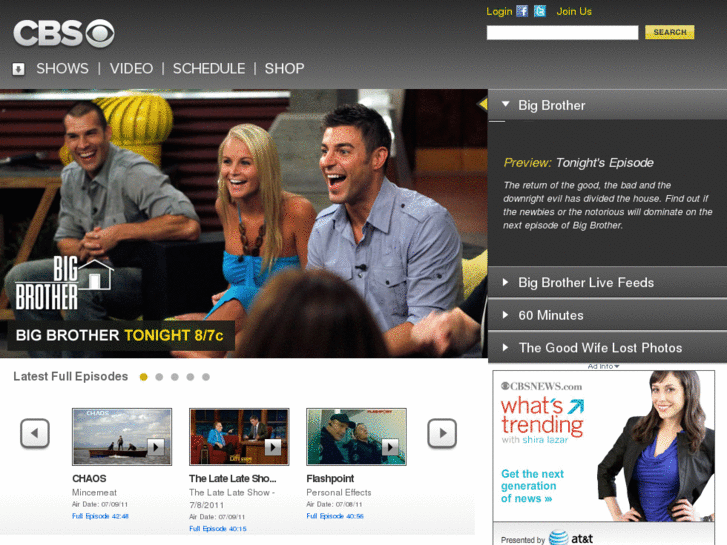727x545 pixels.
Task: Open the Ad Info dropdown
Action: (x=603, y=366)
